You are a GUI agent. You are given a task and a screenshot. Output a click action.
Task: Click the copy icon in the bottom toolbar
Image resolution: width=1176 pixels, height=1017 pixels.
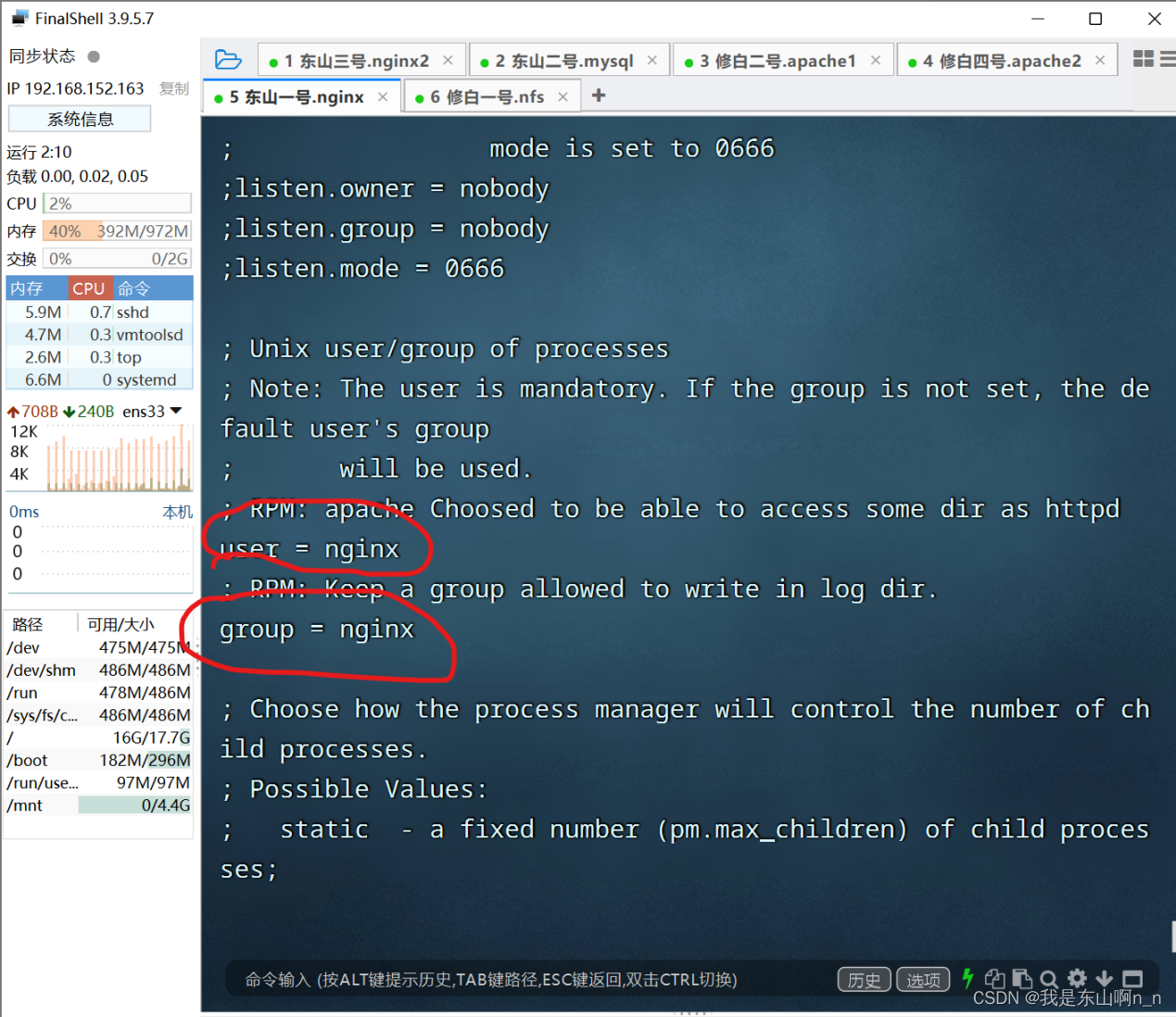pyautogui.click(x=995, y=978)
